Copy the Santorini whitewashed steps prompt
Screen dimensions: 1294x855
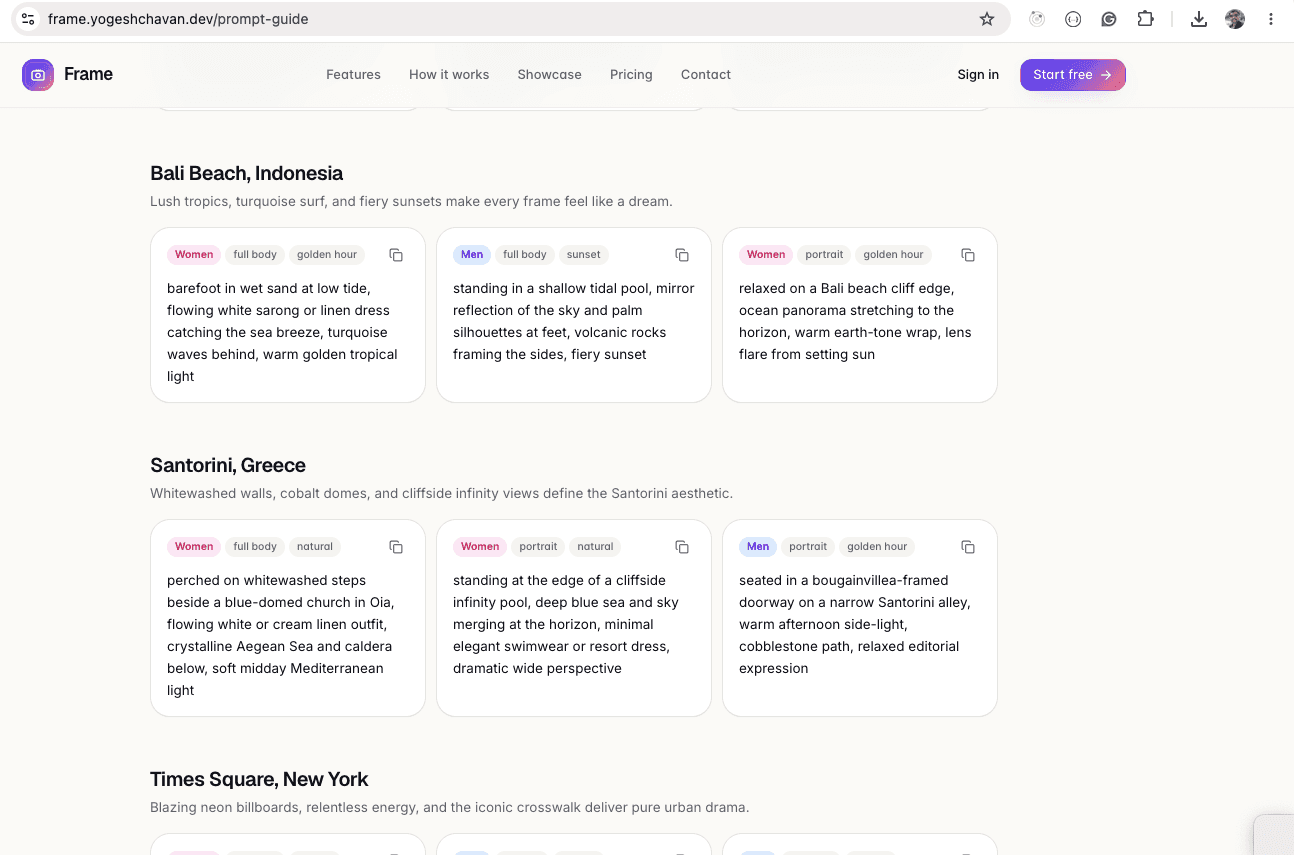coord(396,547)
